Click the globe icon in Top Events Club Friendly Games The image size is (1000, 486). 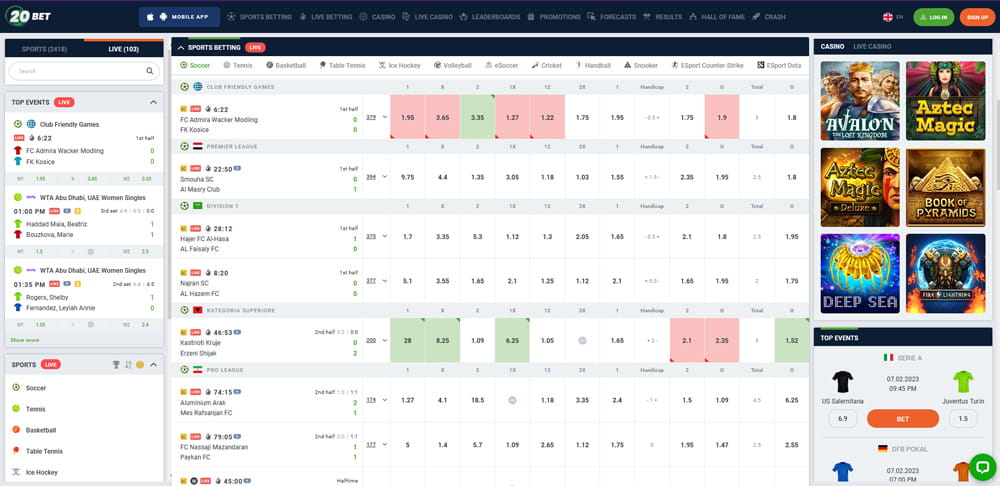31,124
